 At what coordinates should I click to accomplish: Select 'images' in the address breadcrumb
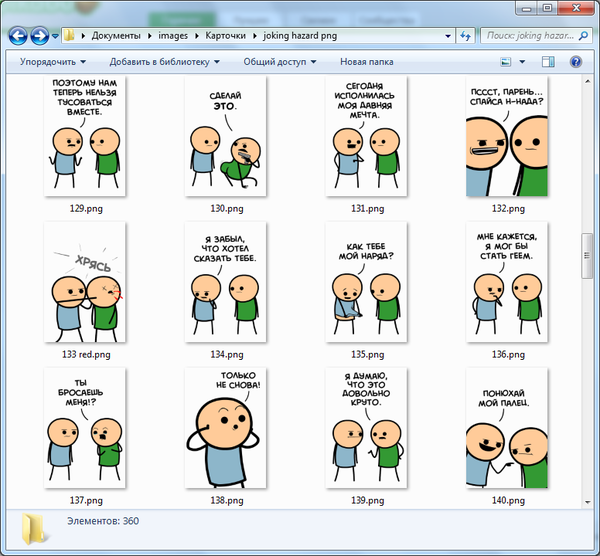coord(173,36)
